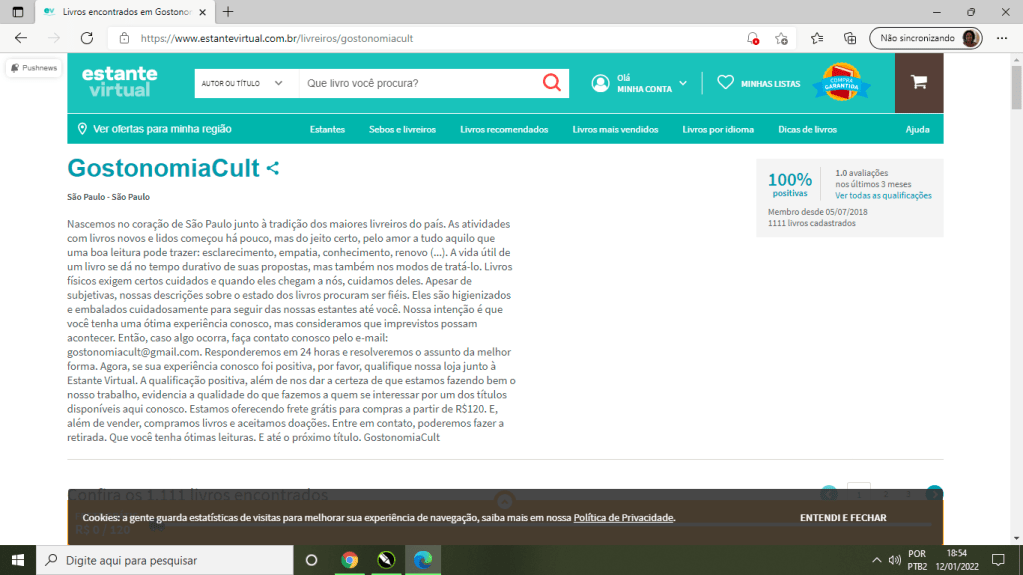Click the Estante Virtual logo
The height and width of the screenshot is (575, 1023).
(x=120, y=82)
